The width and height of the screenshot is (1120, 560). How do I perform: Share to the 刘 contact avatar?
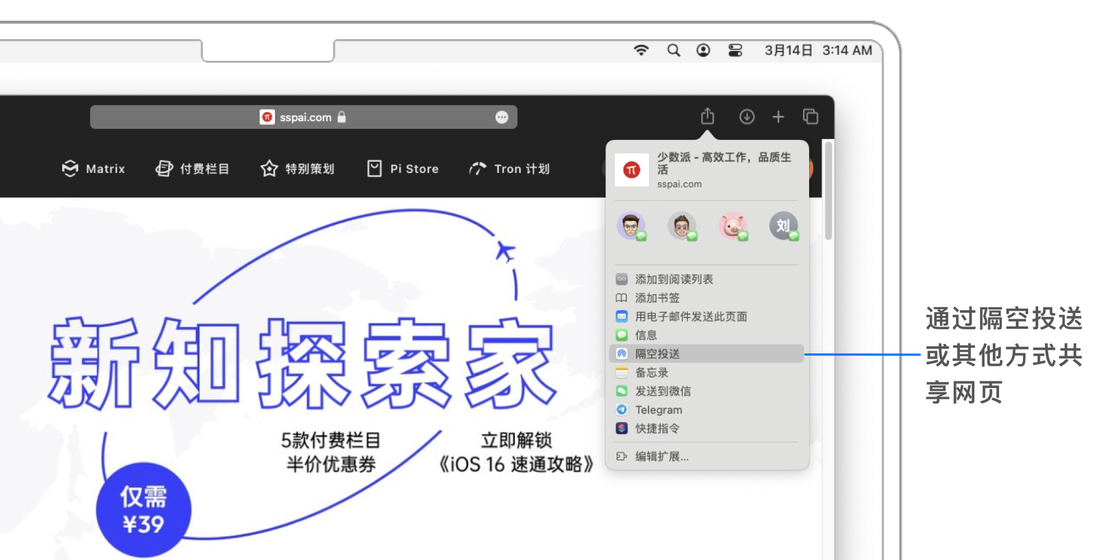tap(783, 226)
